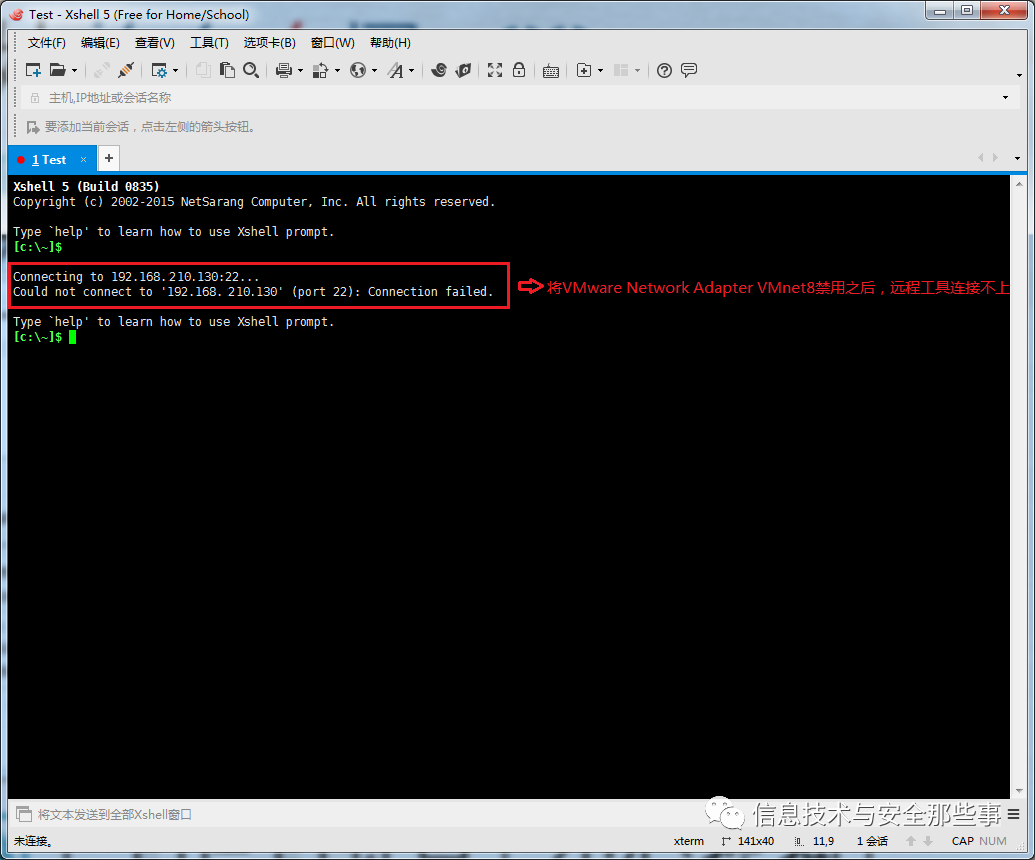Open the tab list dropdown arrow
The height and width of the screenshot is (860, 1035).
tap(1017, 158)
